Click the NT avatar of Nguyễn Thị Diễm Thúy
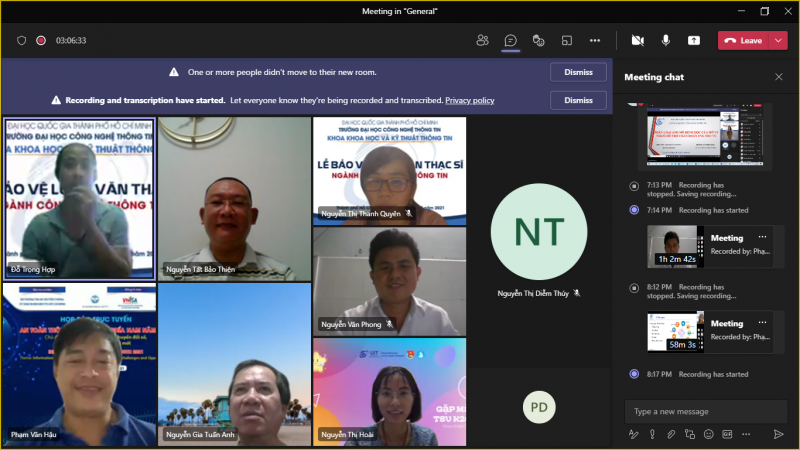This screenshot has height=450, width=800. coord(539,232)
